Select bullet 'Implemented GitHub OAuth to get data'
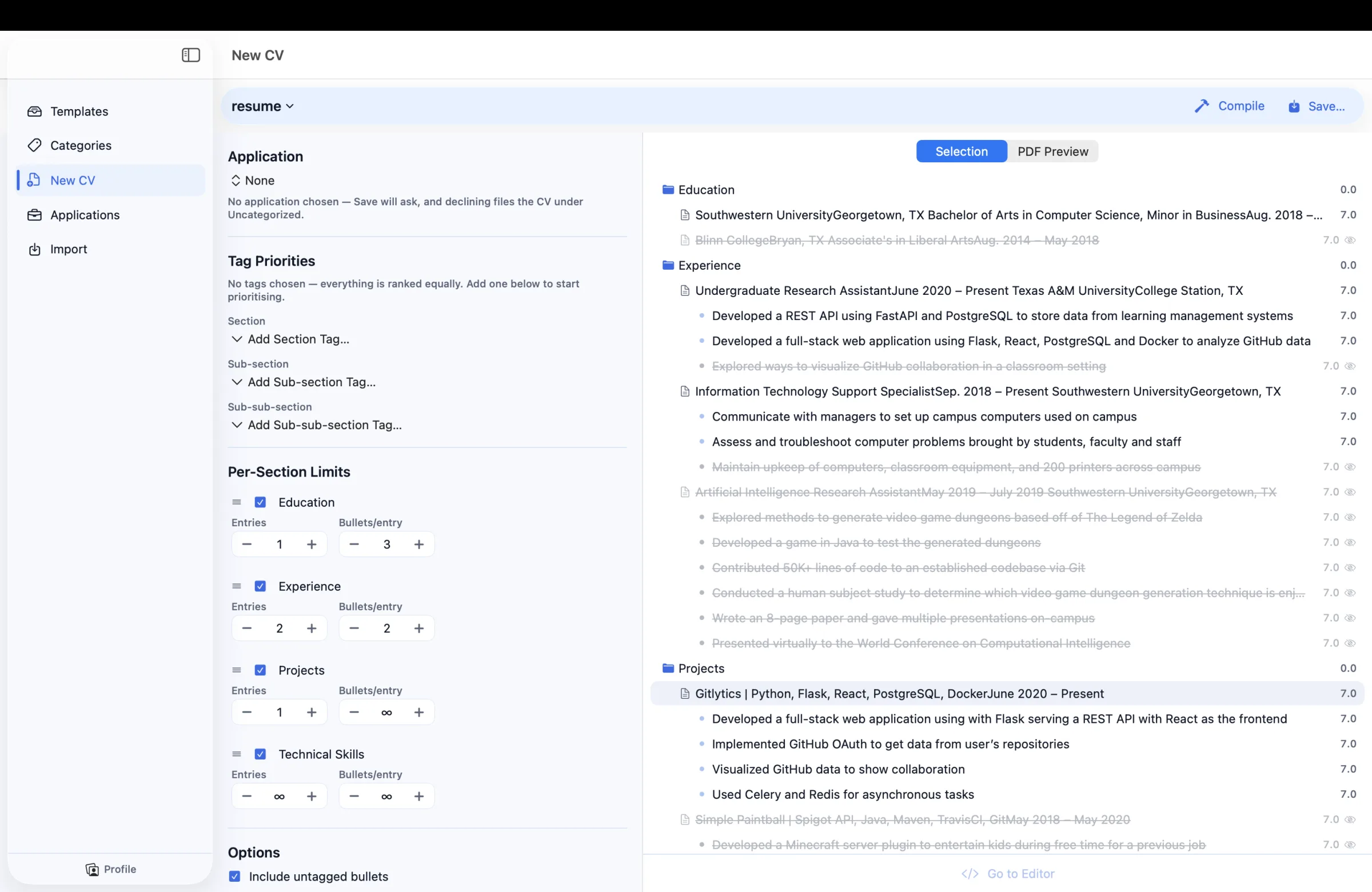The width and height of the screenshot is (1372, 892). click(1007, 744)
